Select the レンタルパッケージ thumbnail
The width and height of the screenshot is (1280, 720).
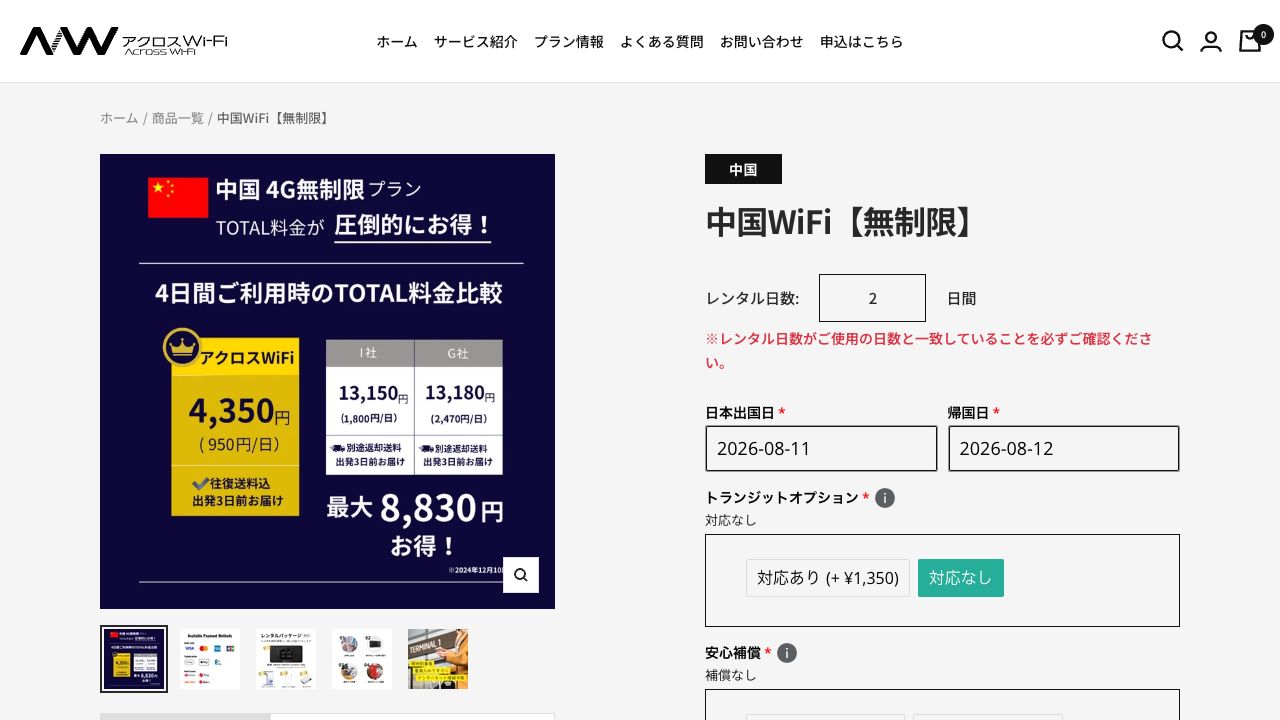(286, 659)
